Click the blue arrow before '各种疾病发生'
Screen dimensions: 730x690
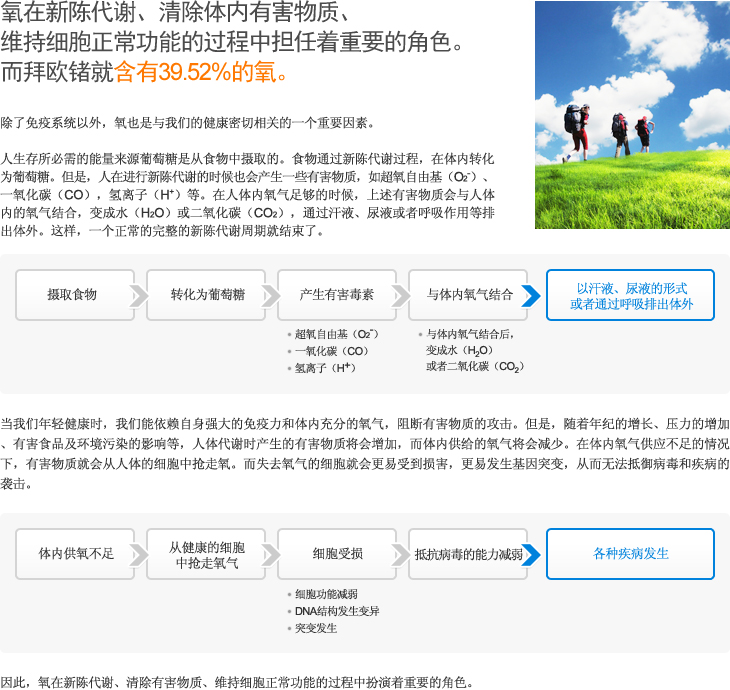531,555
